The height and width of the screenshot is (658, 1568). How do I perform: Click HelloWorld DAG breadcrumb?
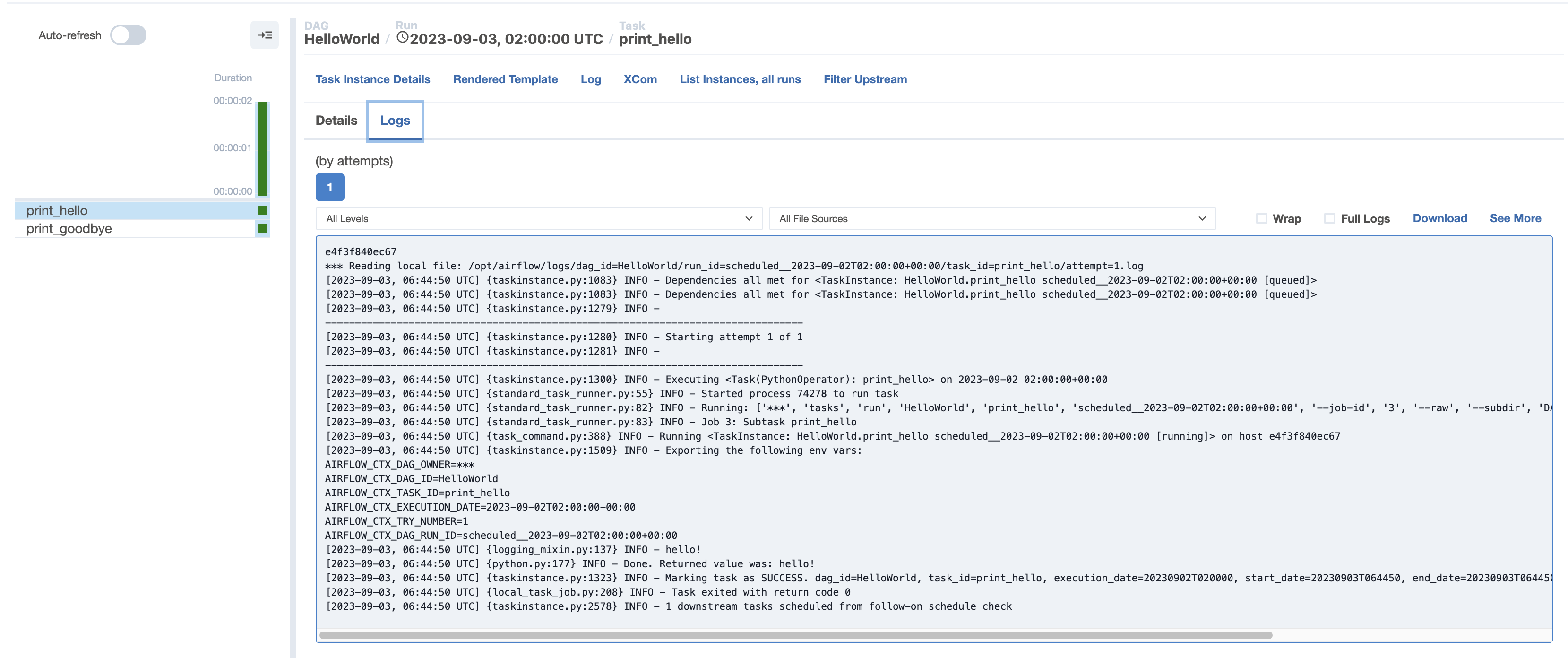pos(342,40)
